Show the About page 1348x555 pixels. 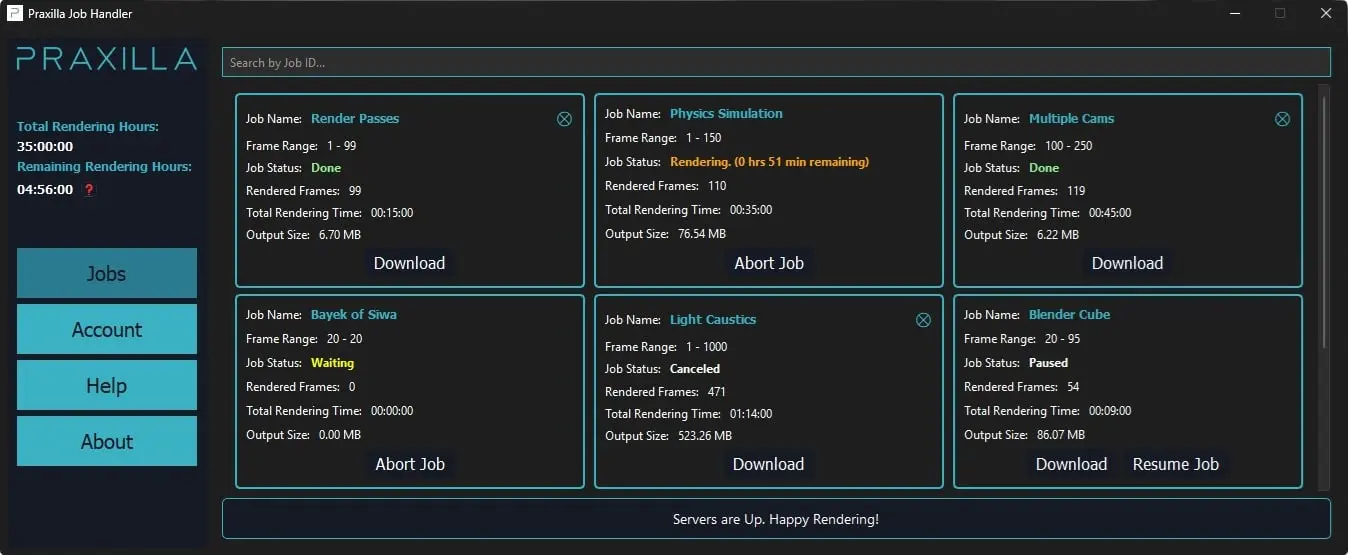pos(107,442)
